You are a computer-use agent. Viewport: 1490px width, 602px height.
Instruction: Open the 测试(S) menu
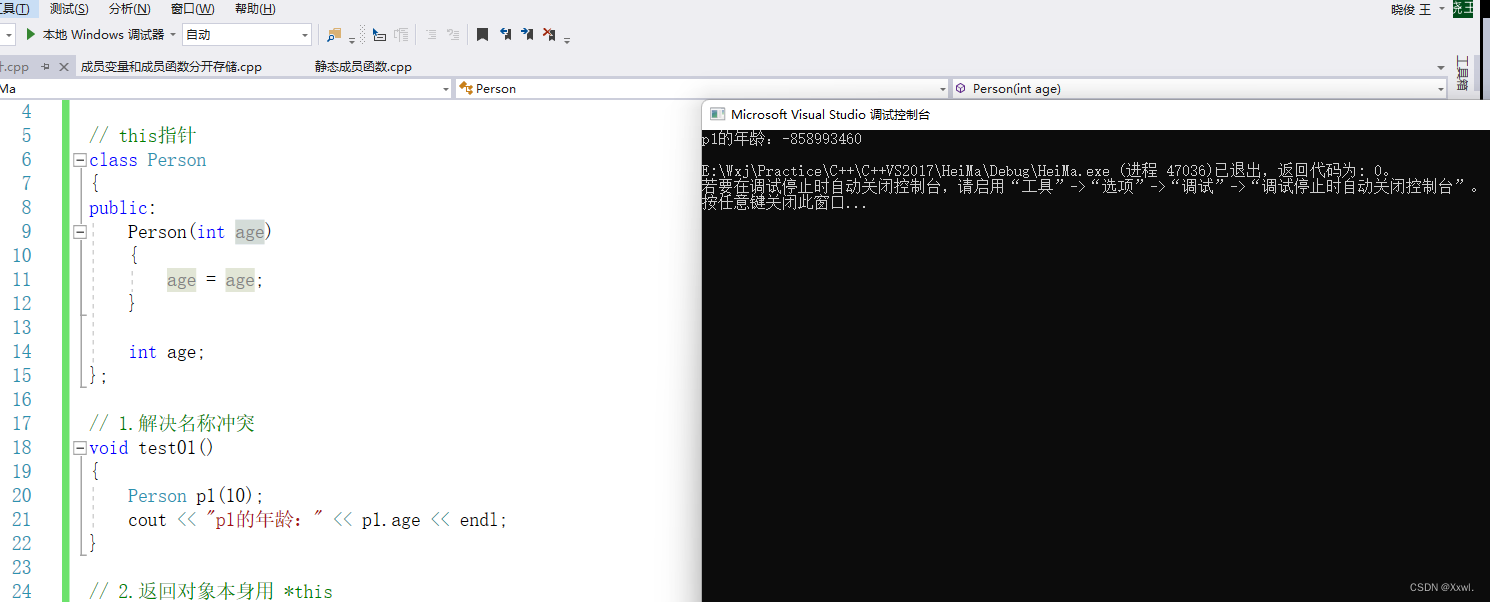(69, 9)
